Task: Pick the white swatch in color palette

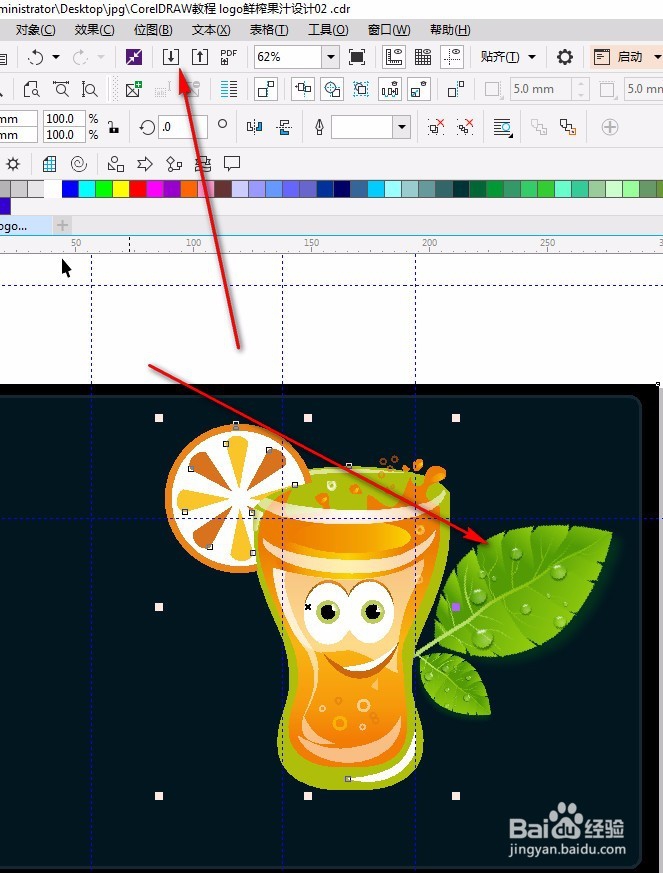Action: 53,189
